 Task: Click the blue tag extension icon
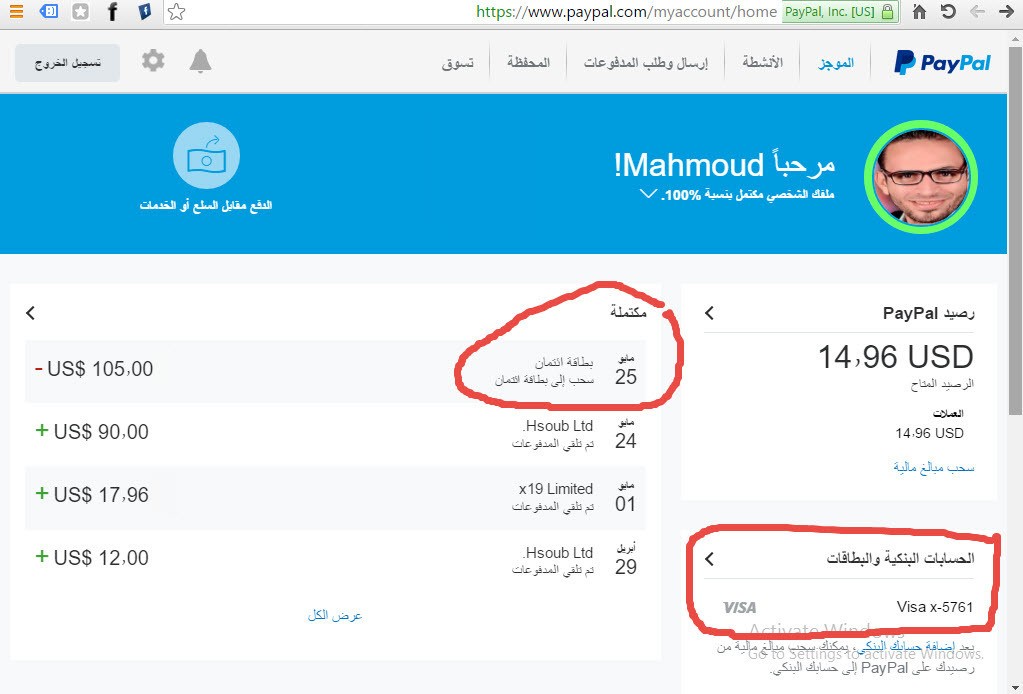pyautogui.click(x=48, y=11)
